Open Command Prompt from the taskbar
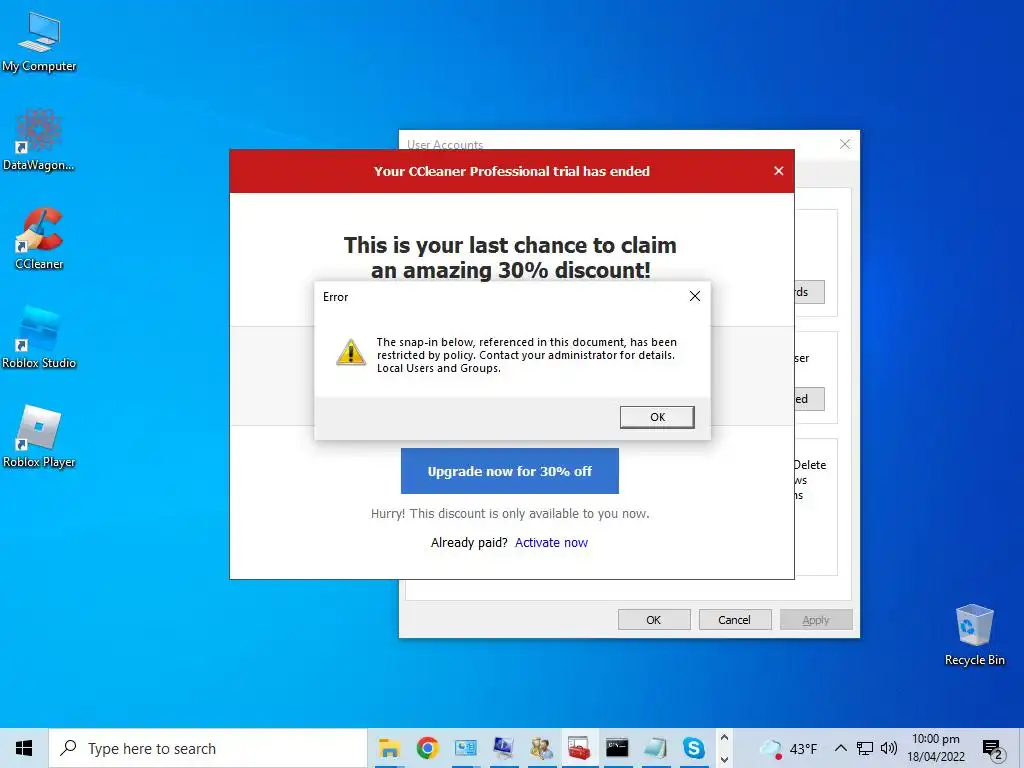The width and height of the screenshot is (1024, 768). (616, 748)
